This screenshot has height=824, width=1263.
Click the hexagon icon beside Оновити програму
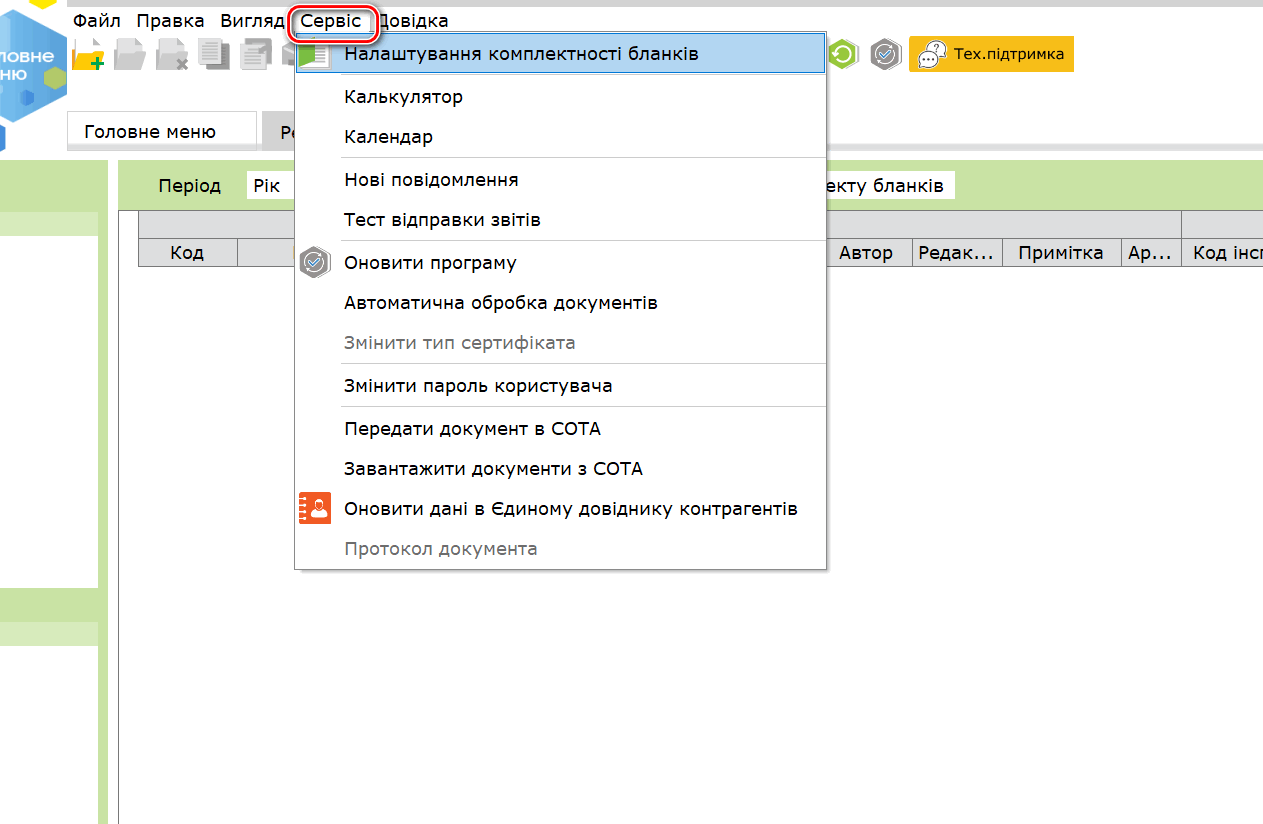point(315,263)
